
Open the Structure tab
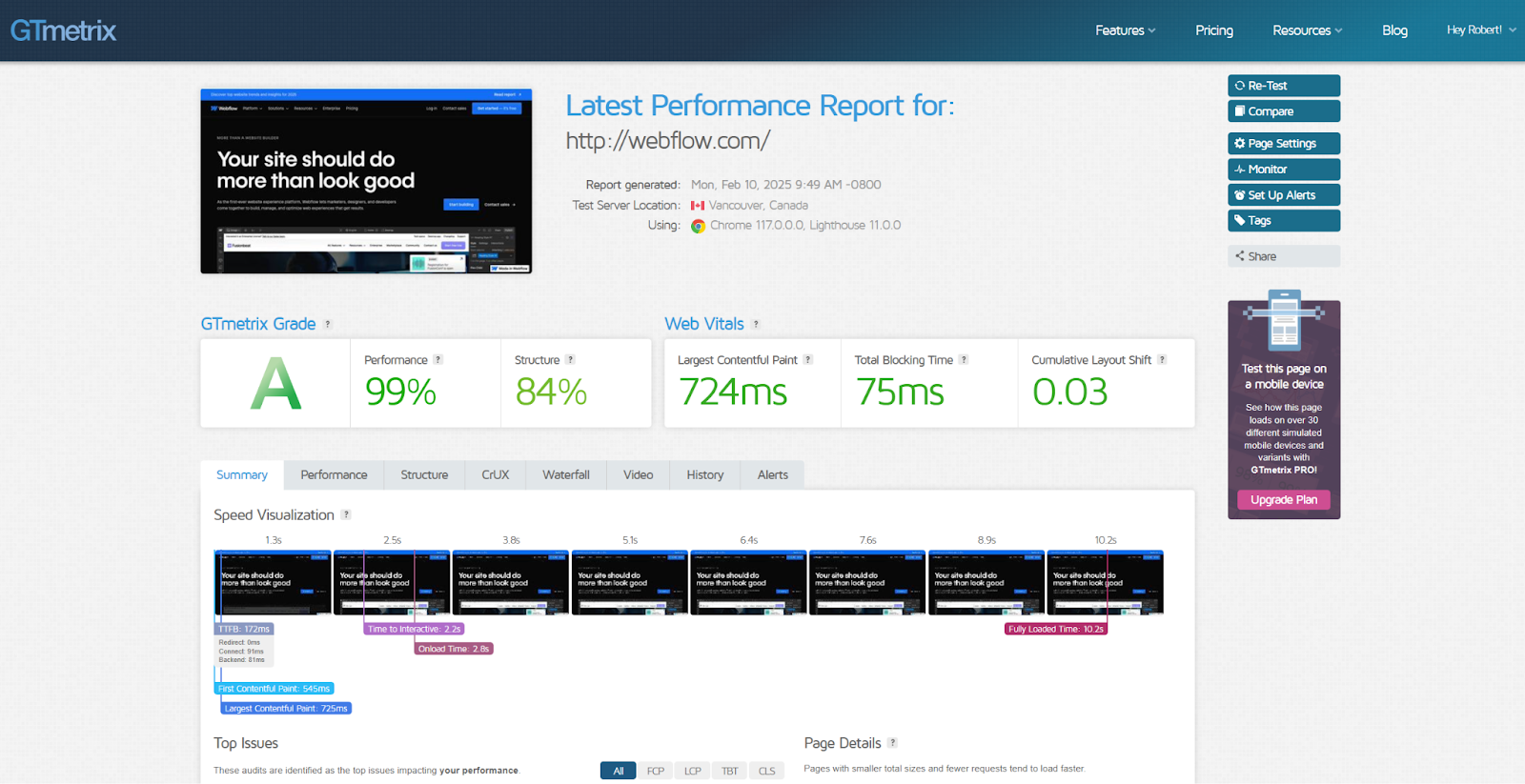coord(424,474)
